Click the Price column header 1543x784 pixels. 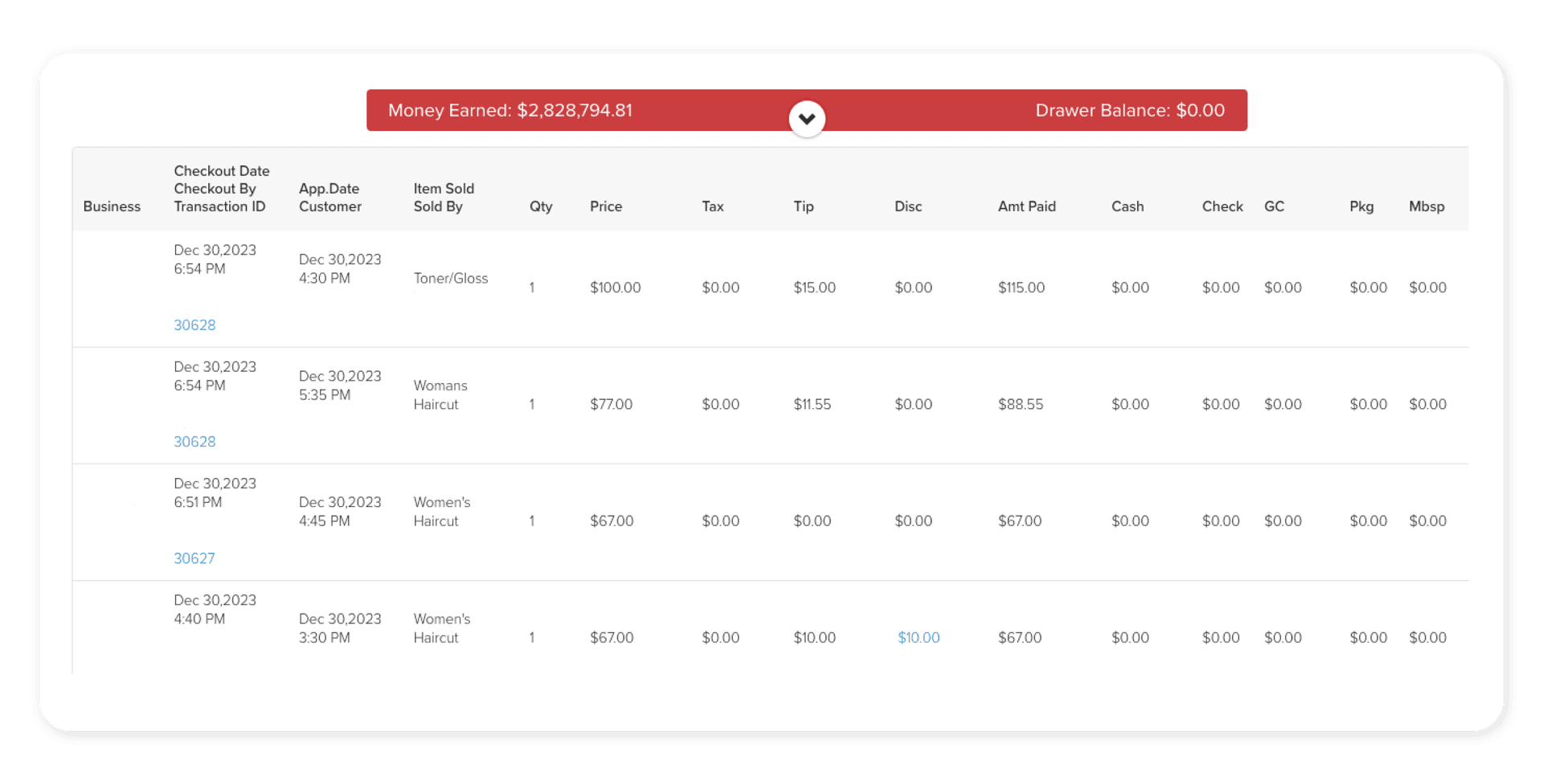coord(606,206)
